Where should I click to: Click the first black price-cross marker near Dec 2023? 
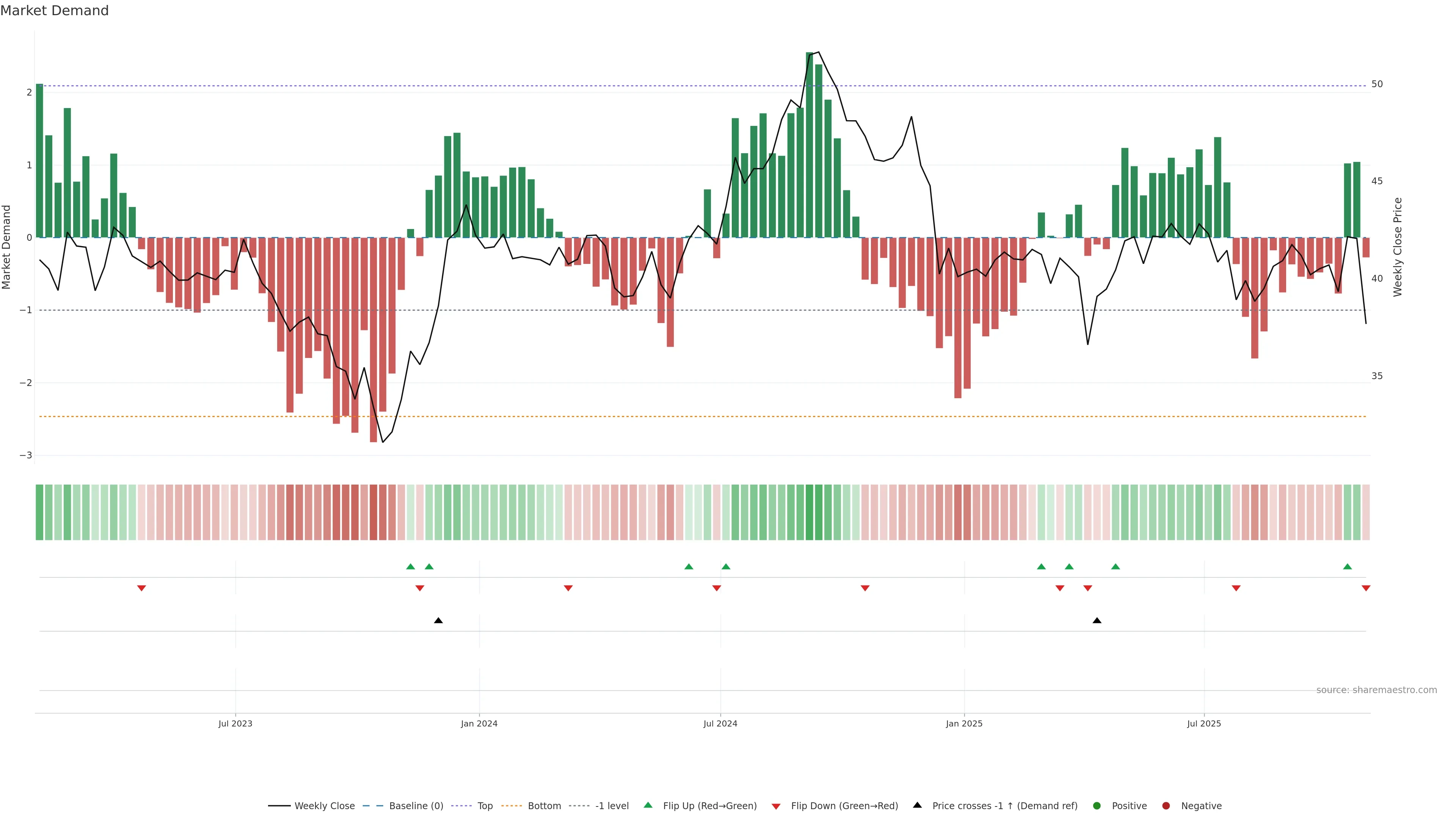[x=438, y=621]
